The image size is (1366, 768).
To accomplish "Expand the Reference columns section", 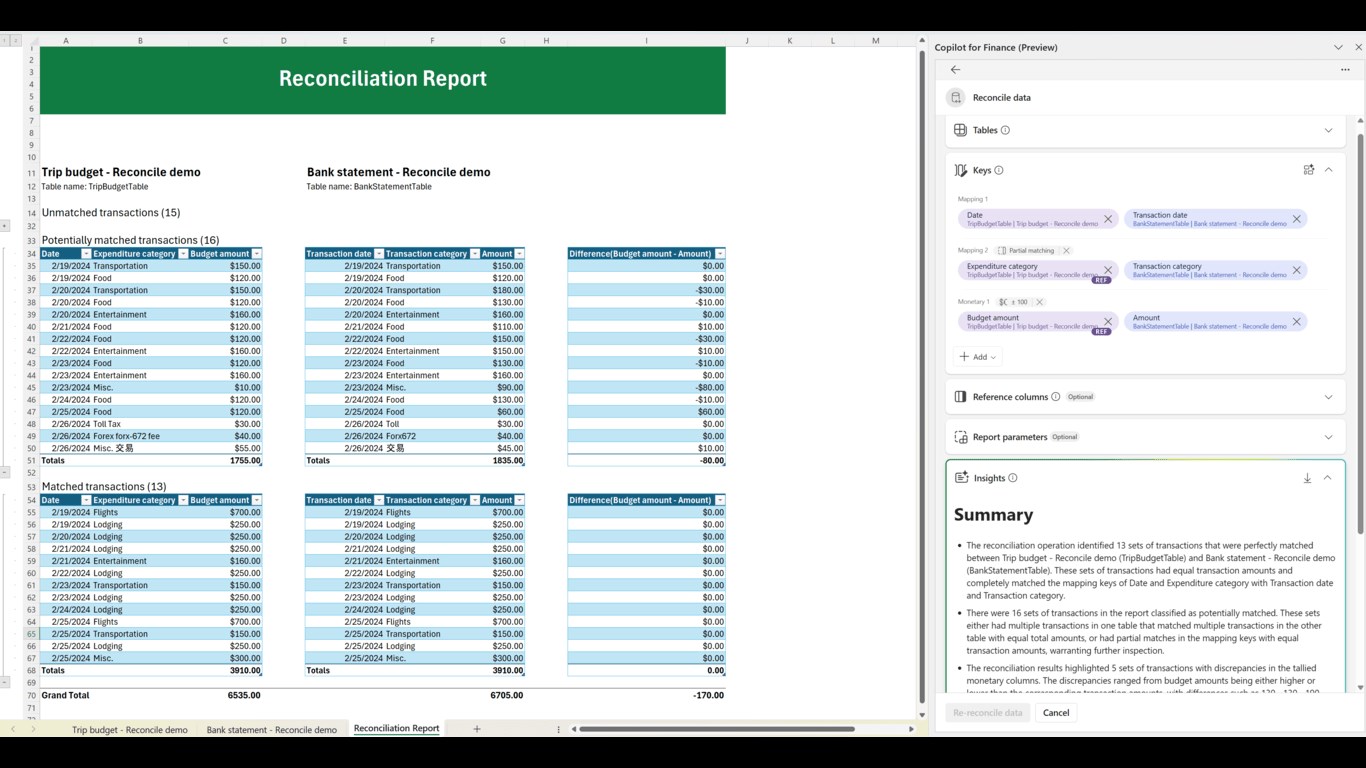I will pos(1328,397).
